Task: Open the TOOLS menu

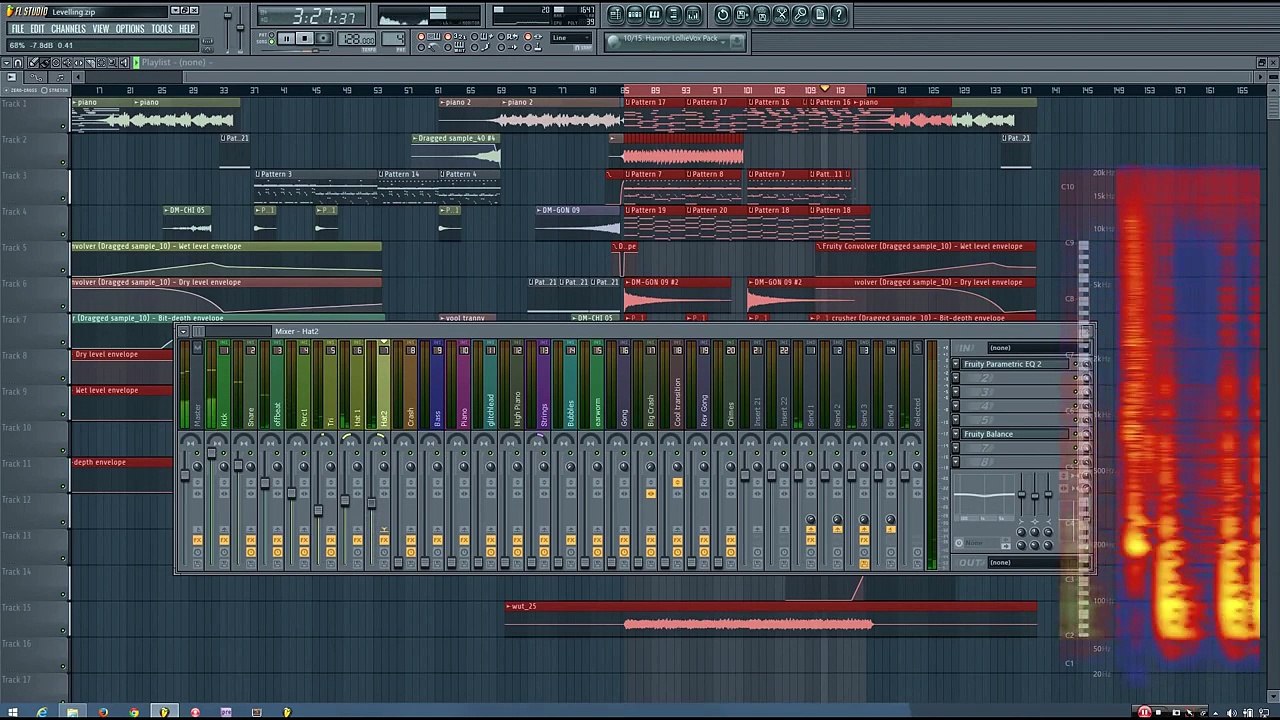Action: (162, 29)
